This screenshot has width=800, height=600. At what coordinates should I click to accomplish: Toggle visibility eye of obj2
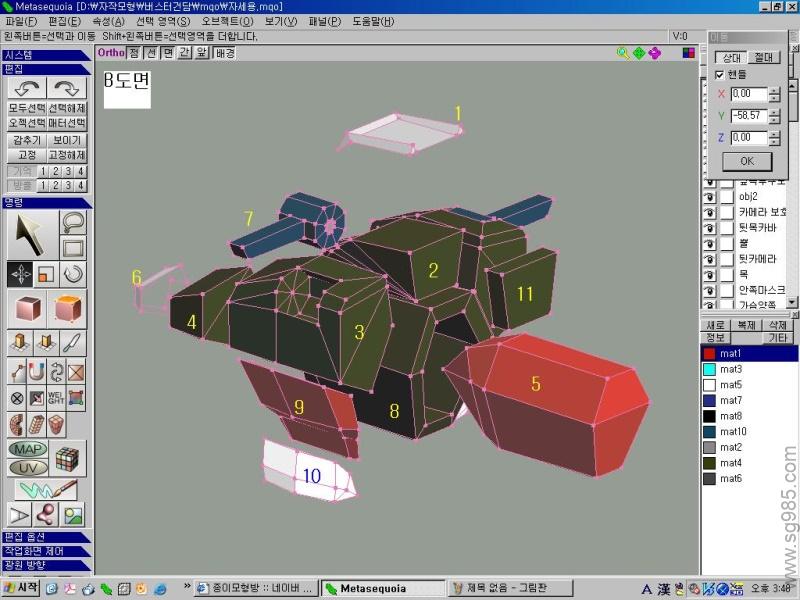[709, 197]
